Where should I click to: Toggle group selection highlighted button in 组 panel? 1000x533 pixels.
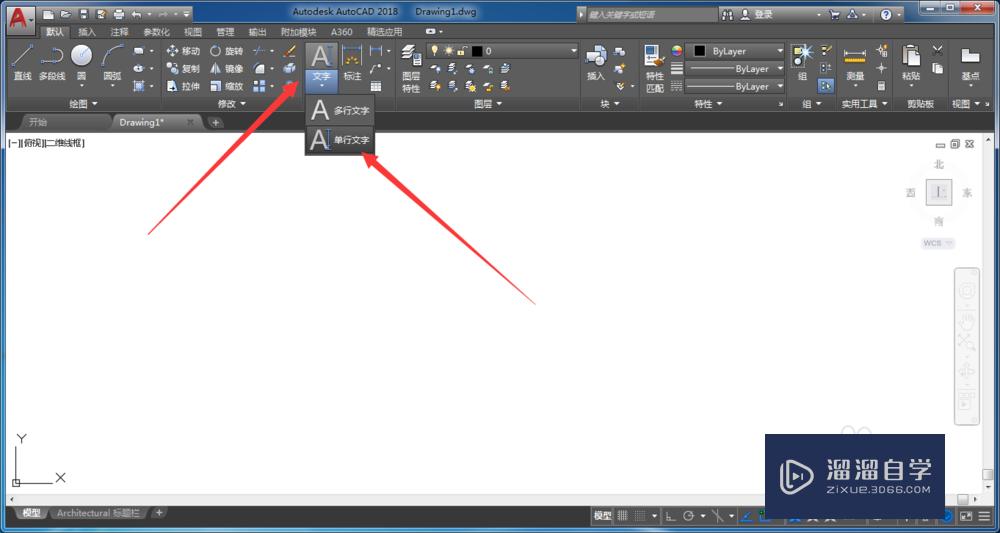coord(826,85)
